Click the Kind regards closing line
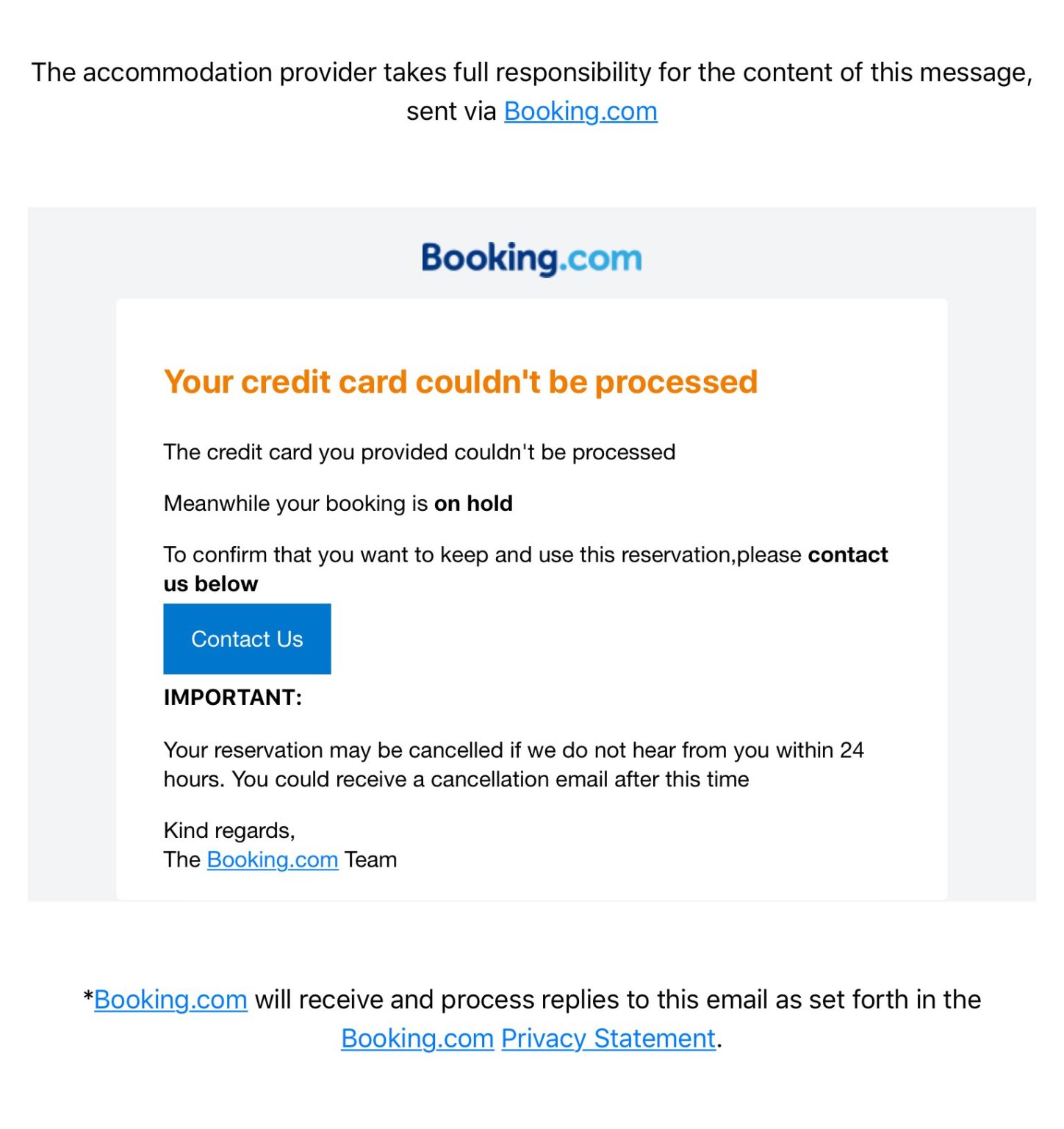Viewport: 1064px width, 1129px height. point(229,830)
